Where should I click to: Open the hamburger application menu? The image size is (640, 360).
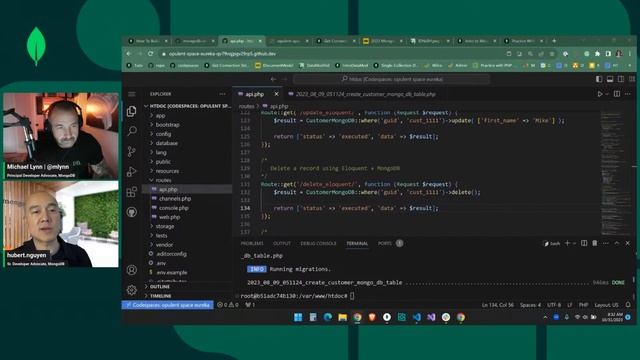tap(131, 94)
